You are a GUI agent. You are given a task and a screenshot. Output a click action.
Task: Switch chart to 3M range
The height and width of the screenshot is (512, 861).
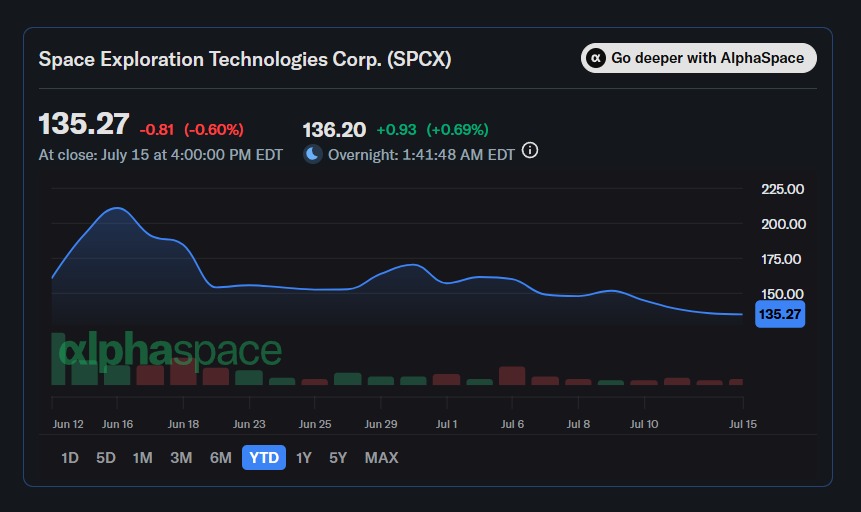(x=181, y=458)
